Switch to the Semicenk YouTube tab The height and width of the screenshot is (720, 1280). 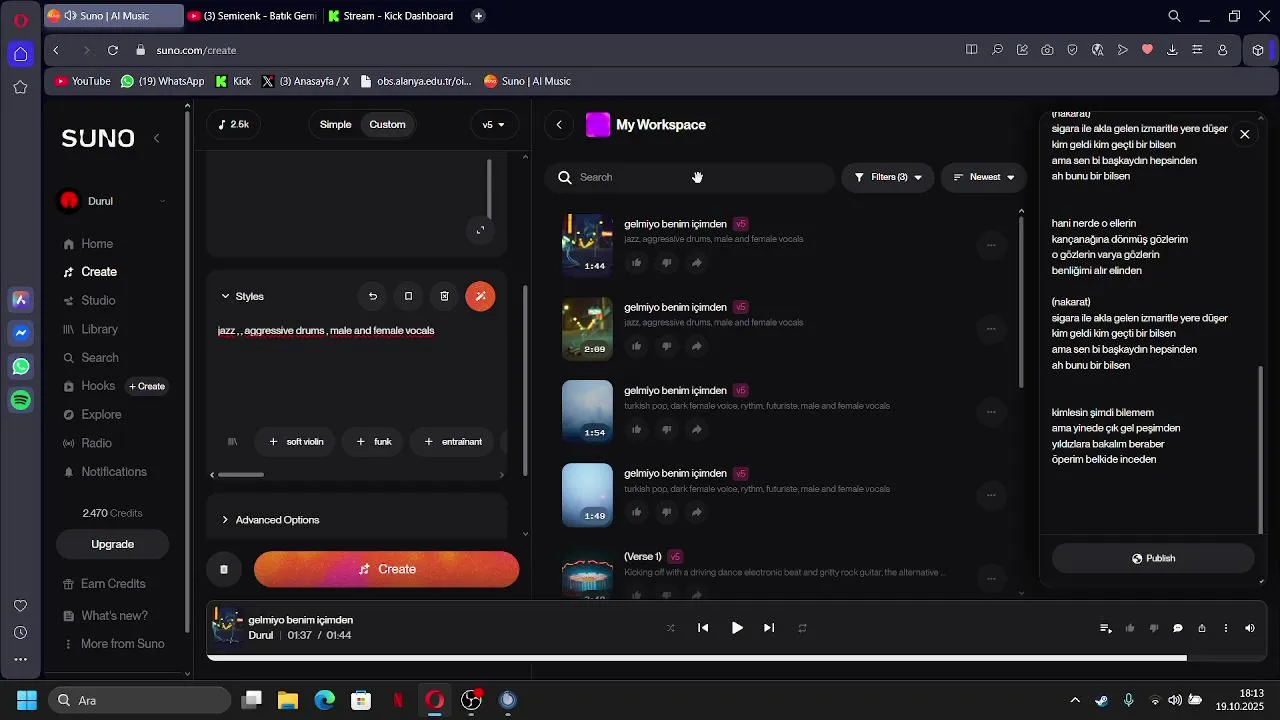(251, 16)
